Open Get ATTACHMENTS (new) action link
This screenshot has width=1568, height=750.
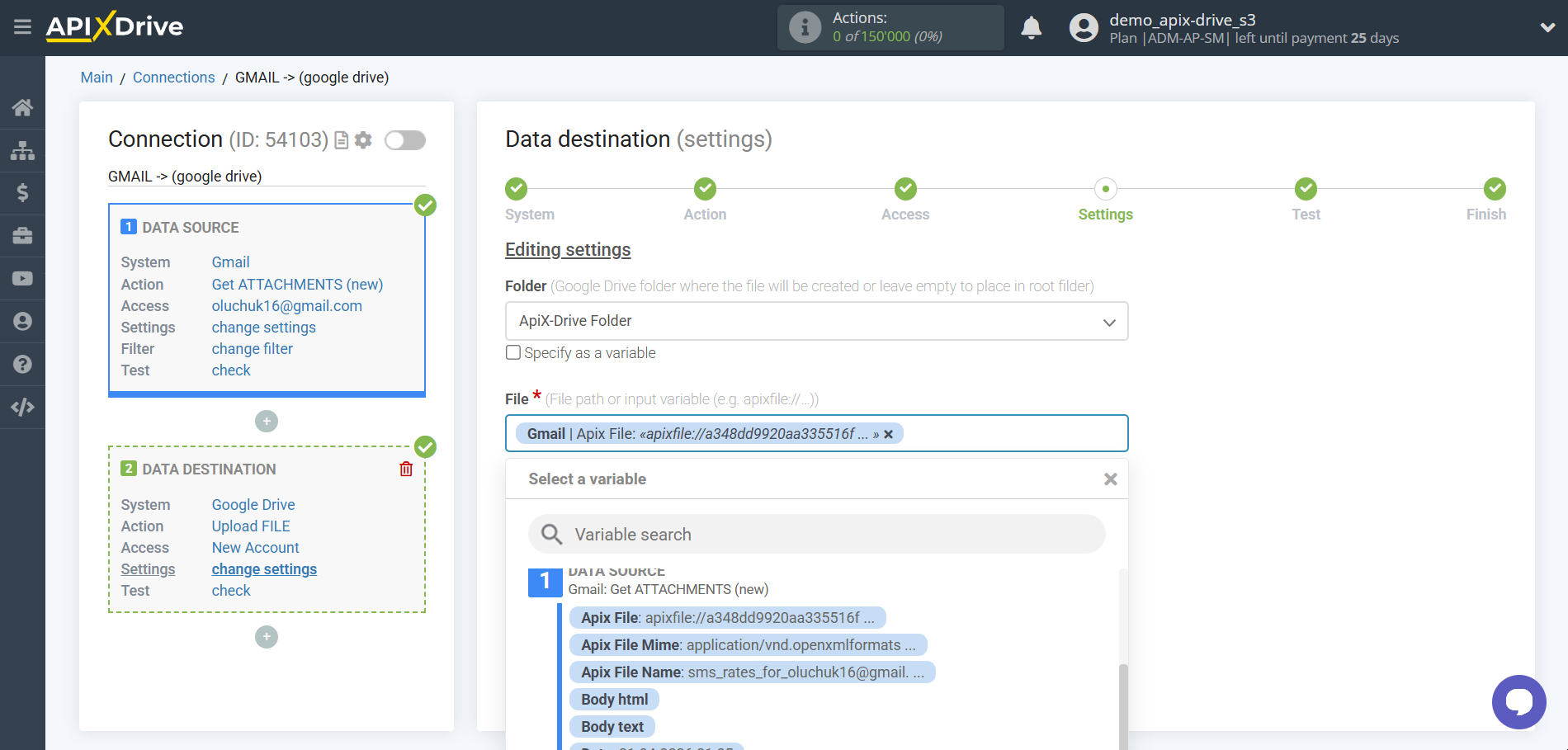[297, 285]
